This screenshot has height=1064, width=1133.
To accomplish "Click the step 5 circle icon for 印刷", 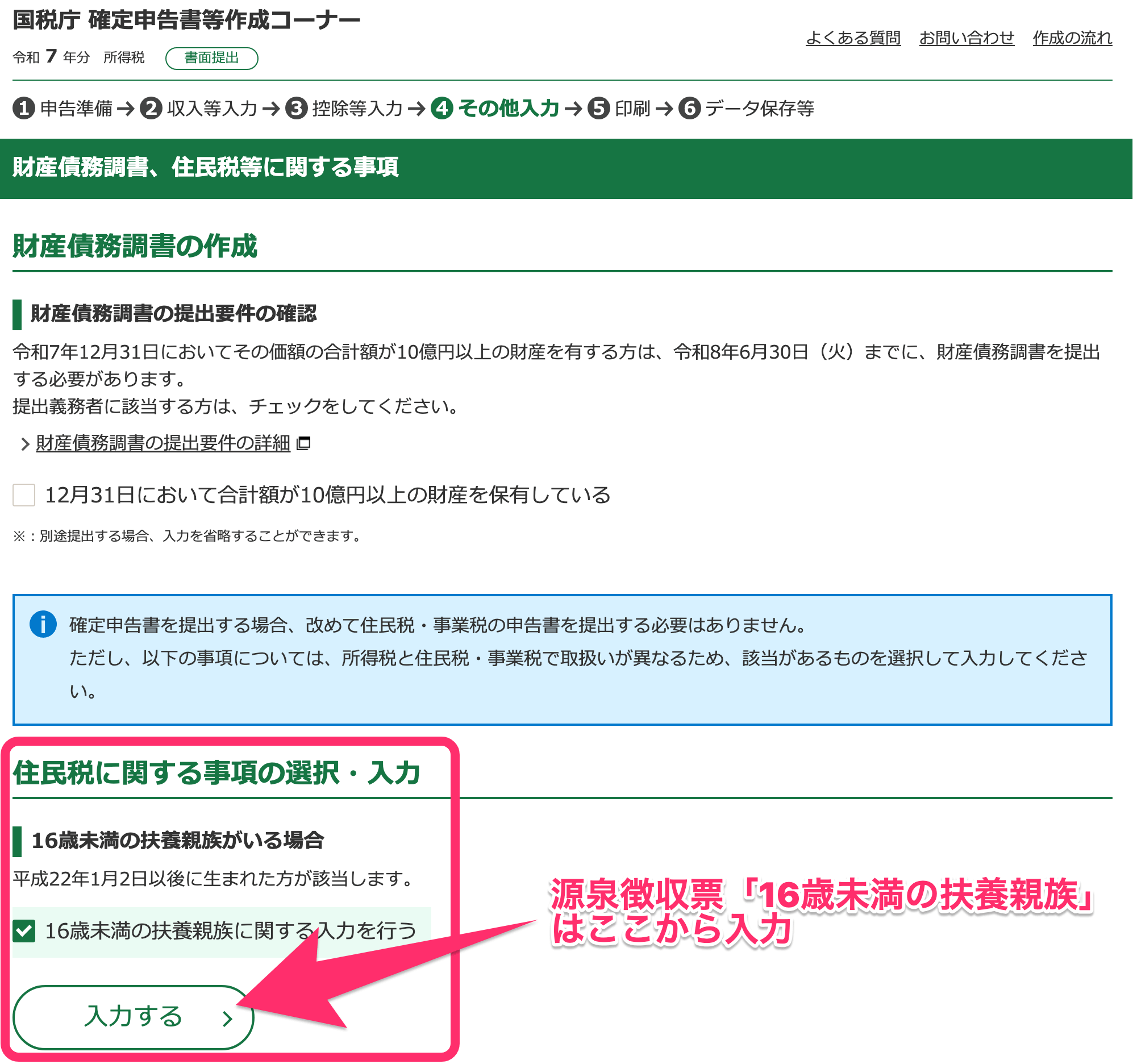I will tap(598, 109).
